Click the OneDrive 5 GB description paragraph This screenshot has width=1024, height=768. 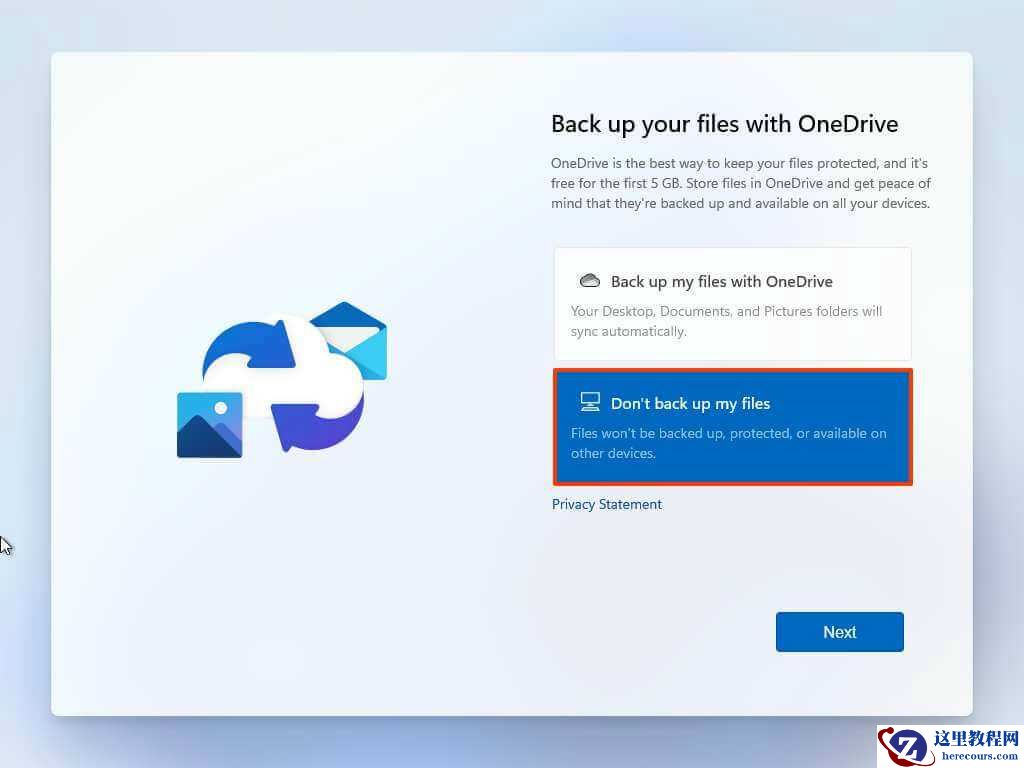(x=741, y=183)
